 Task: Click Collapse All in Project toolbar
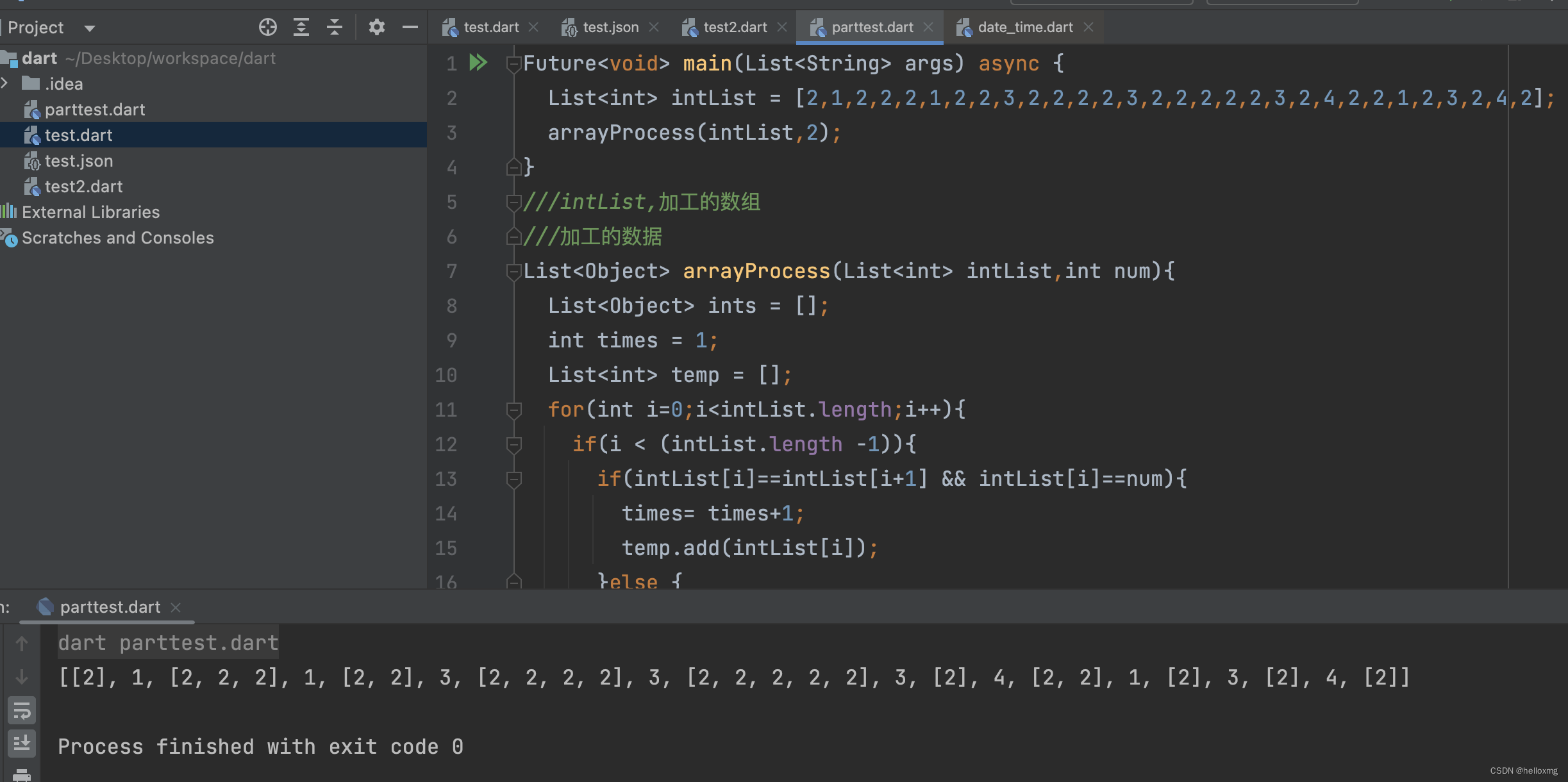[x=335, y=27]
